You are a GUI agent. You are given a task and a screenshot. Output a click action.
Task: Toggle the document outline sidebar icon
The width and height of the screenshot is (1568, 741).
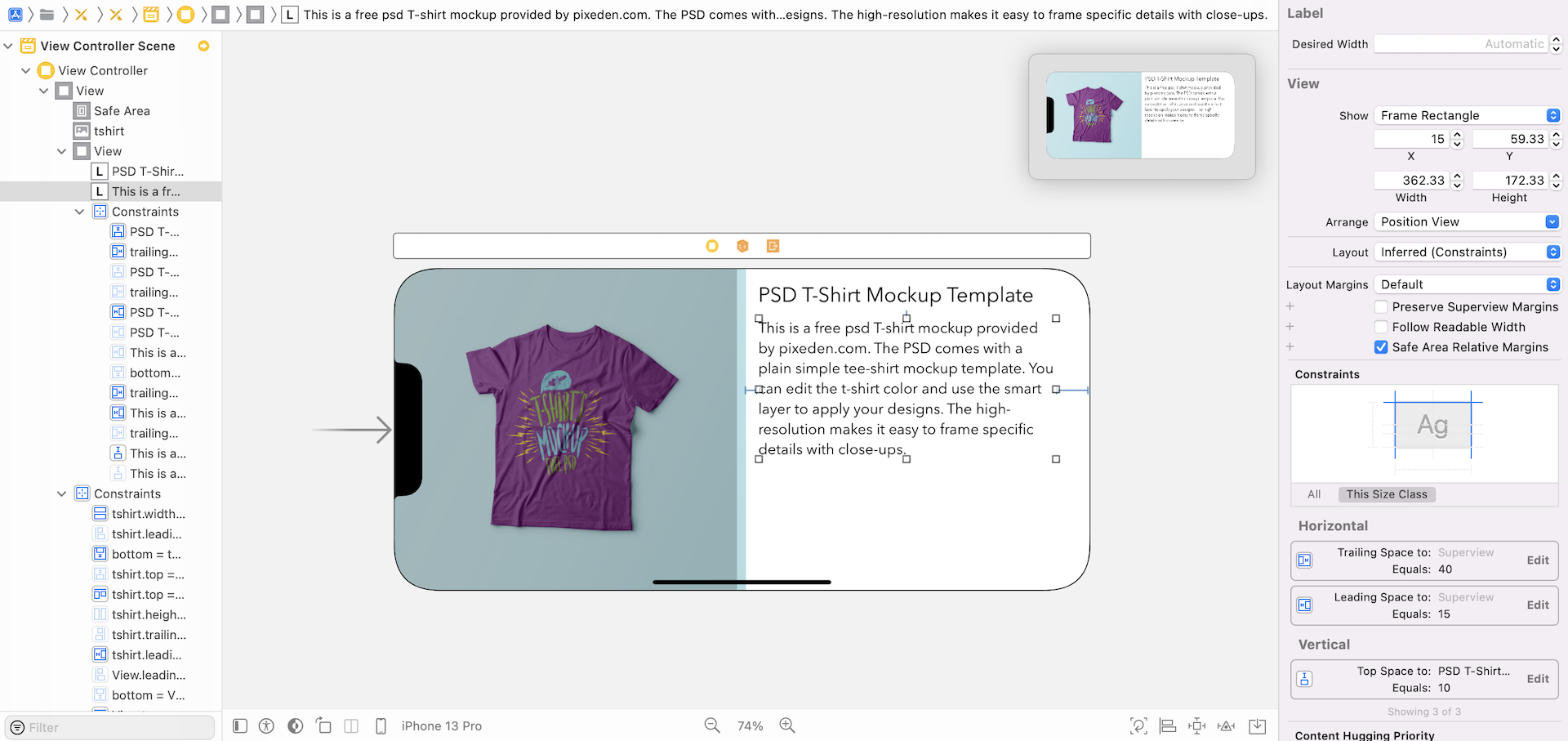pos(240,725)
